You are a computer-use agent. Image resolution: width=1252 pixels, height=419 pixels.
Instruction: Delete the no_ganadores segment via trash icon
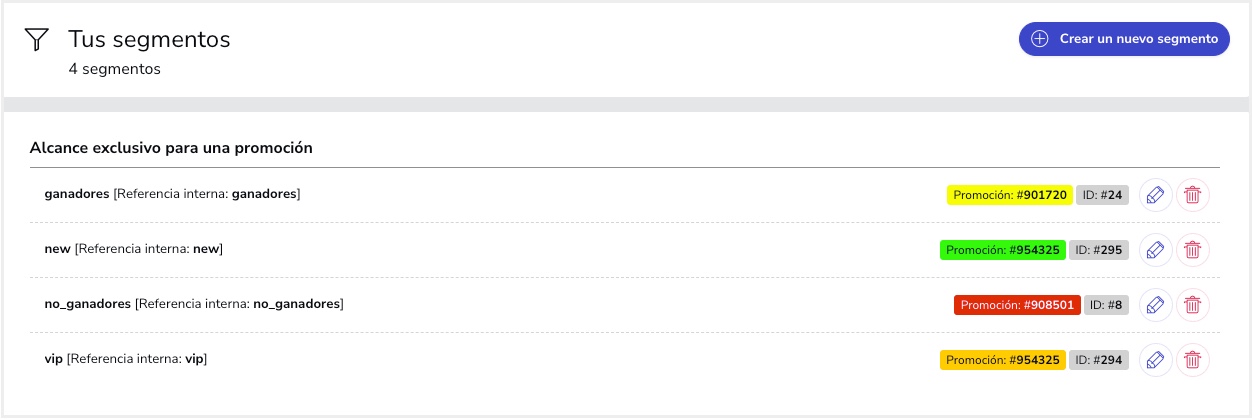tap(1192, 305)
